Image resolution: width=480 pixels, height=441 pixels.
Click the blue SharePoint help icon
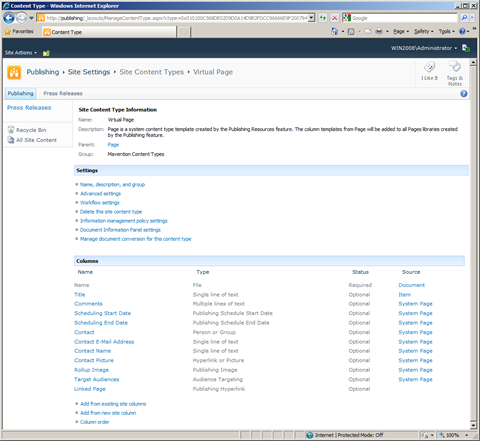(464, 94)
